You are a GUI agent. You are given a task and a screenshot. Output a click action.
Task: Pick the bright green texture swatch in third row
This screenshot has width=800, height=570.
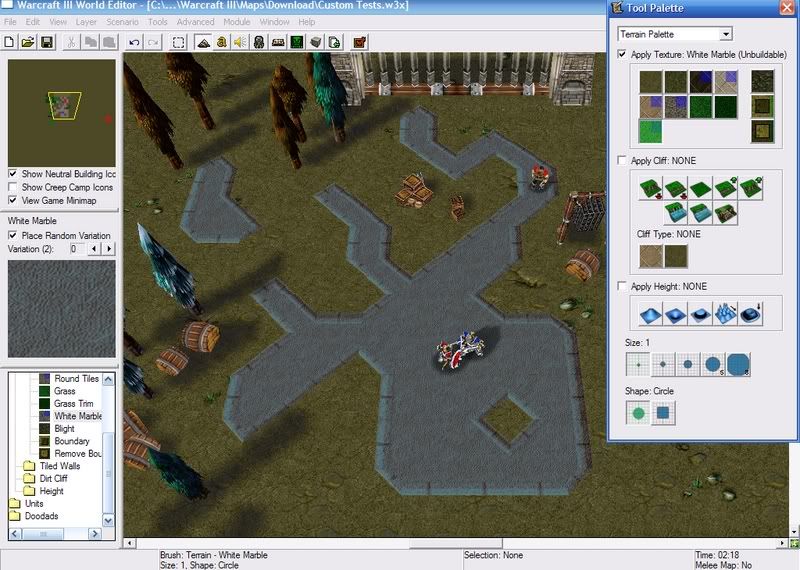pos(651,131)
